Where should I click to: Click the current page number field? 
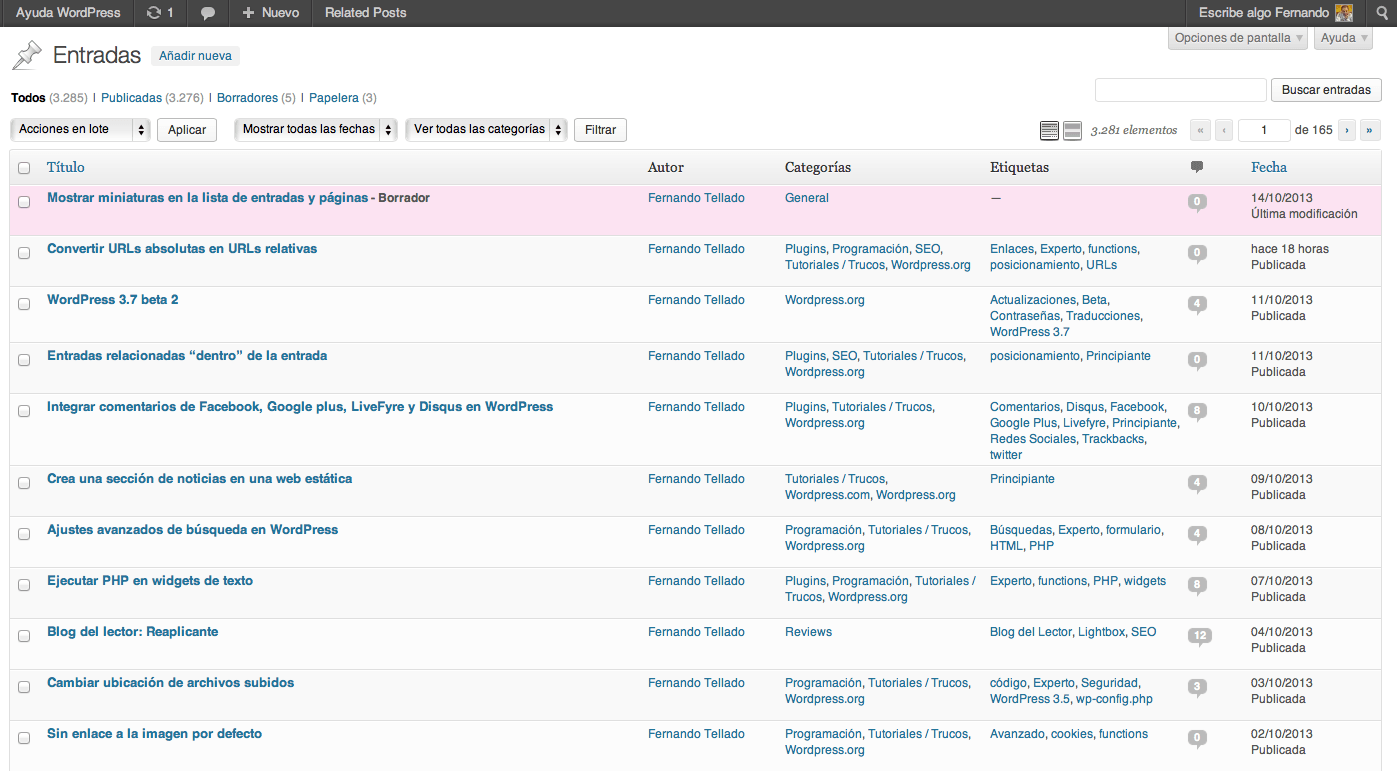(1263, 130)
